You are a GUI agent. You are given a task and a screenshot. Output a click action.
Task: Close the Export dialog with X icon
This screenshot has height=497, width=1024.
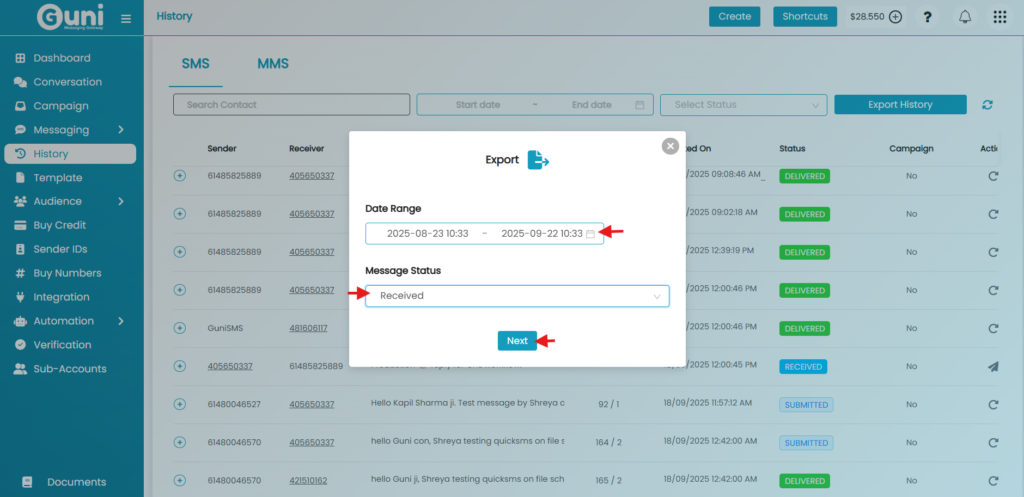[x=670, y=146]
